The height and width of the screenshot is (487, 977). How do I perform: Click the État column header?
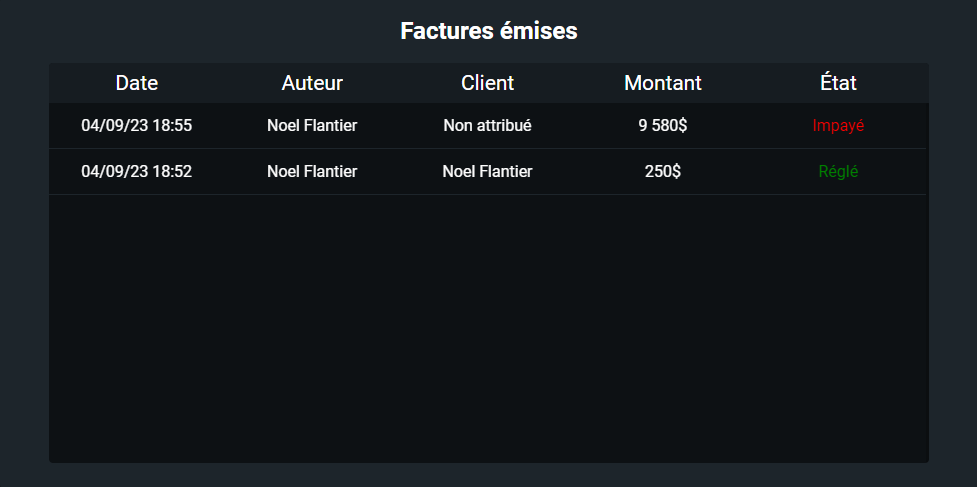click(838, 83)
